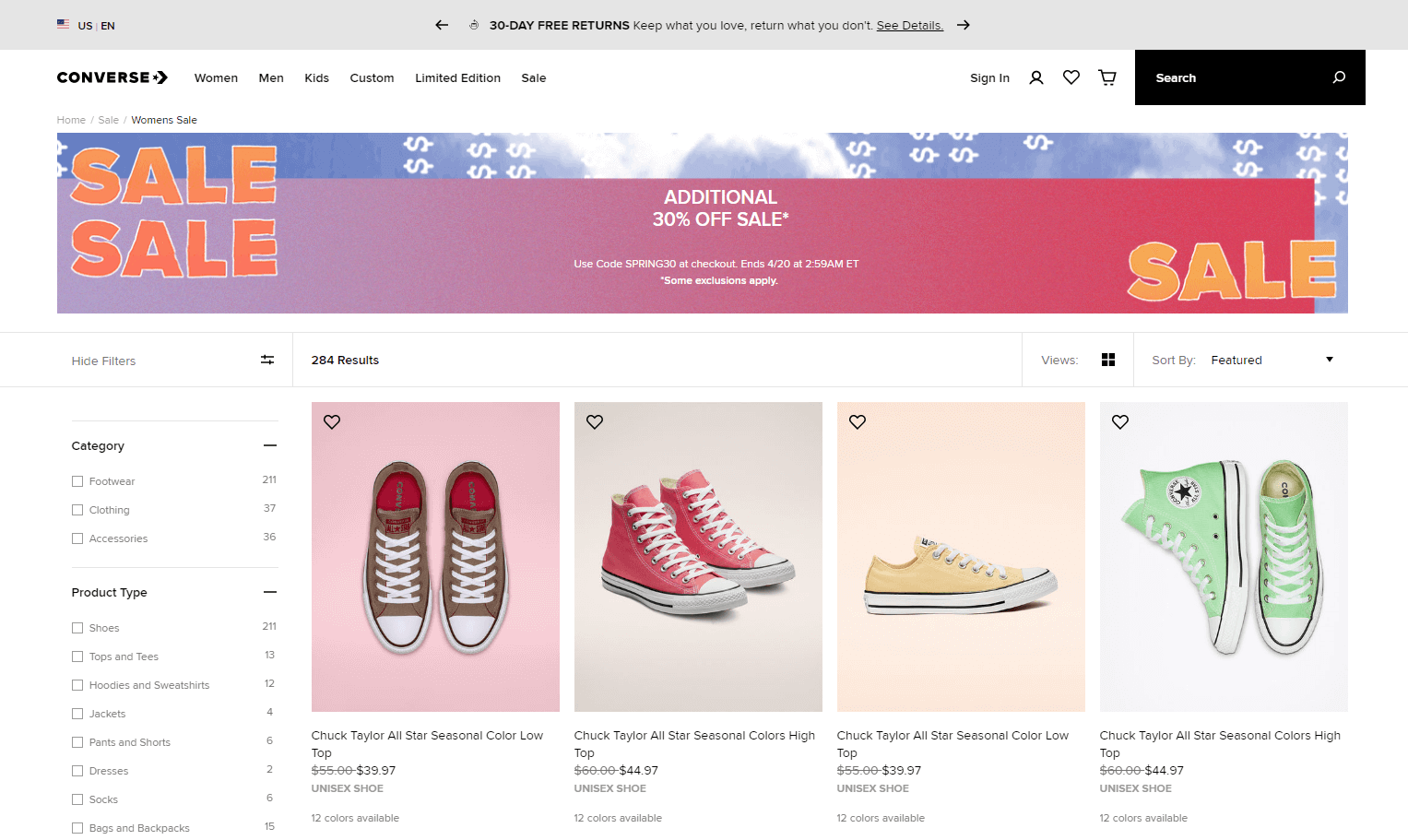Collapse the Category filter section
The width and height of the screenshot is (1408, 840).
(269, 445)
